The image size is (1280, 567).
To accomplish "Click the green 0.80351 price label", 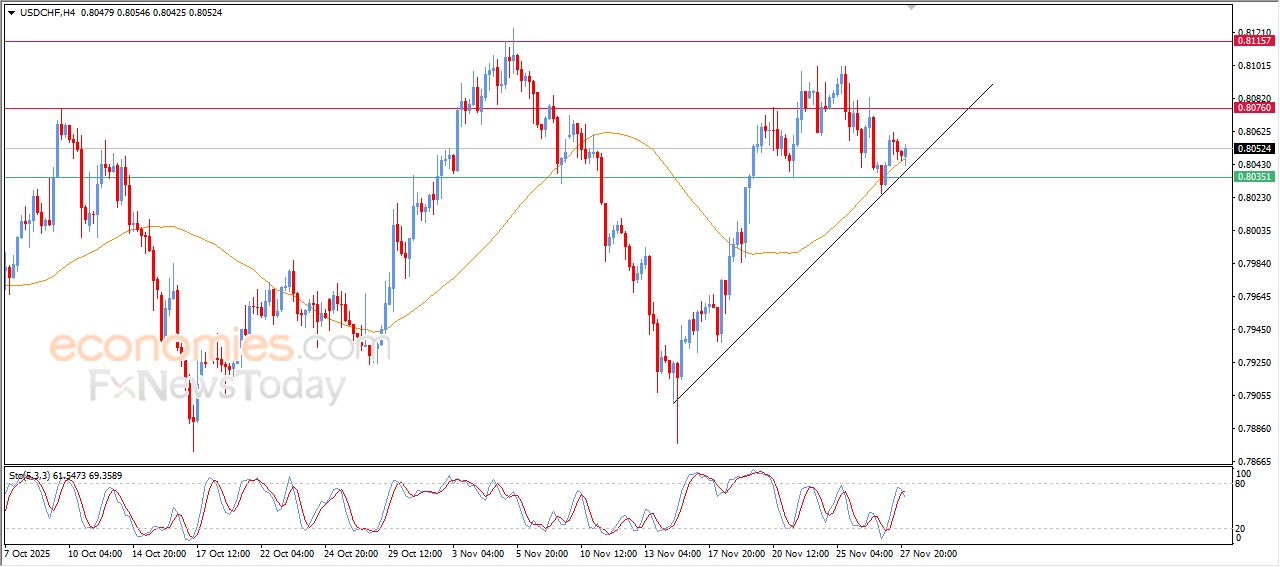I will coord(1254,177).
